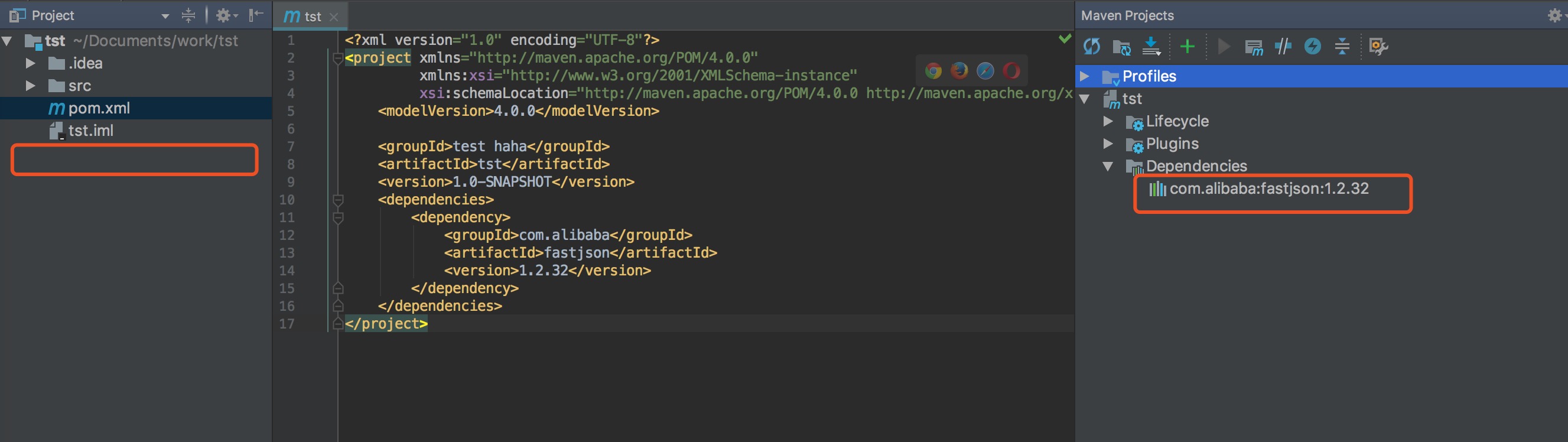
Task: Click the green inspection checkmark indicator
Action: click(x=1065, y=39)
